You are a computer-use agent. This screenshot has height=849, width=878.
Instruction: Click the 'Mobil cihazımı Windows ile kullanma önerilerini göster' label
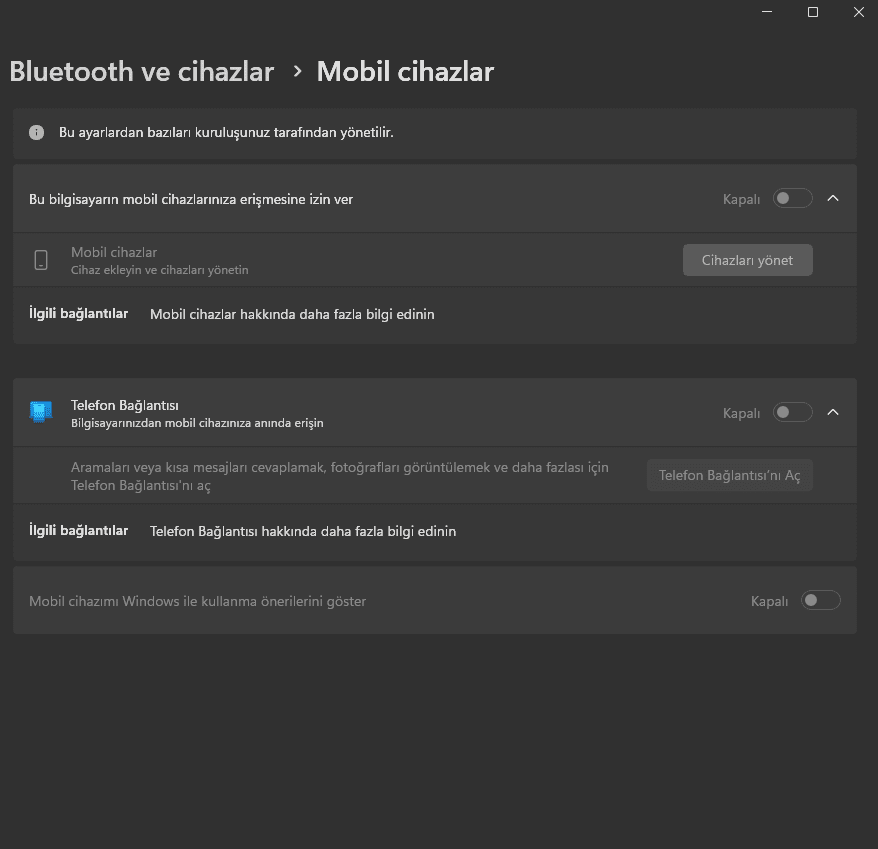(198, 601)
